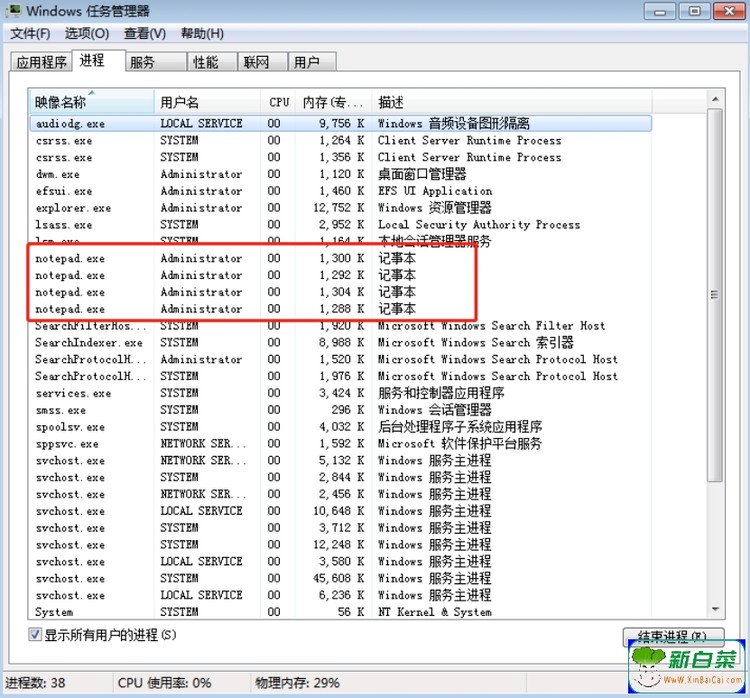Click the scrollbar down arrow
Image resolution: width=750 pixels, height=698 pixels.
(x=716, y=609)
